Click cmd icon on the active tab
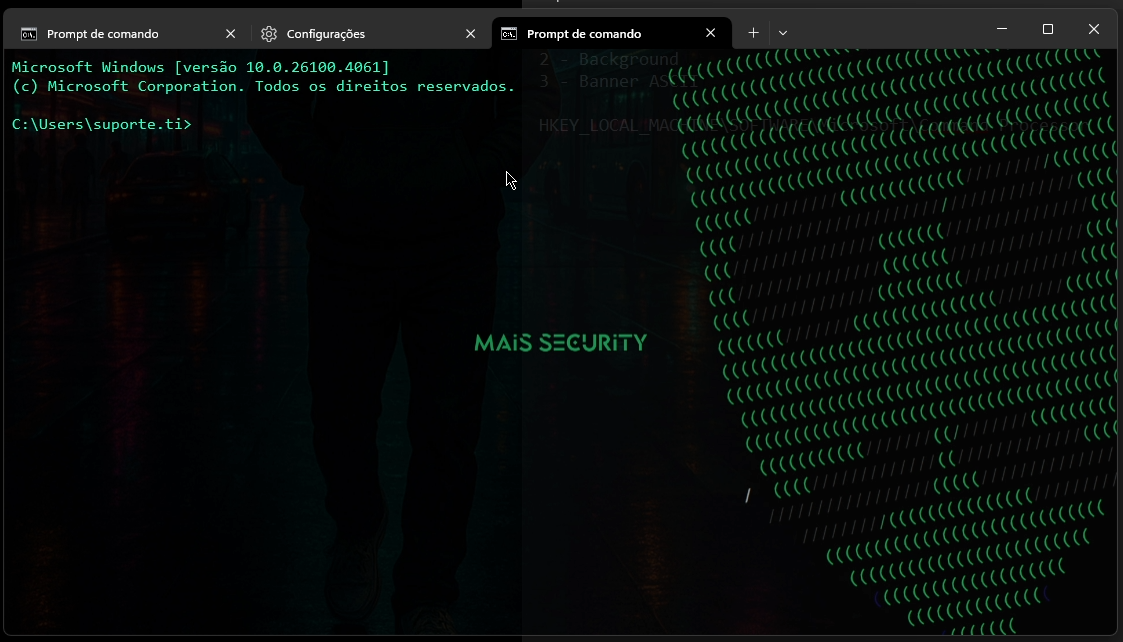Screen dimensions: 1123x642 click(x=509, y=34)
